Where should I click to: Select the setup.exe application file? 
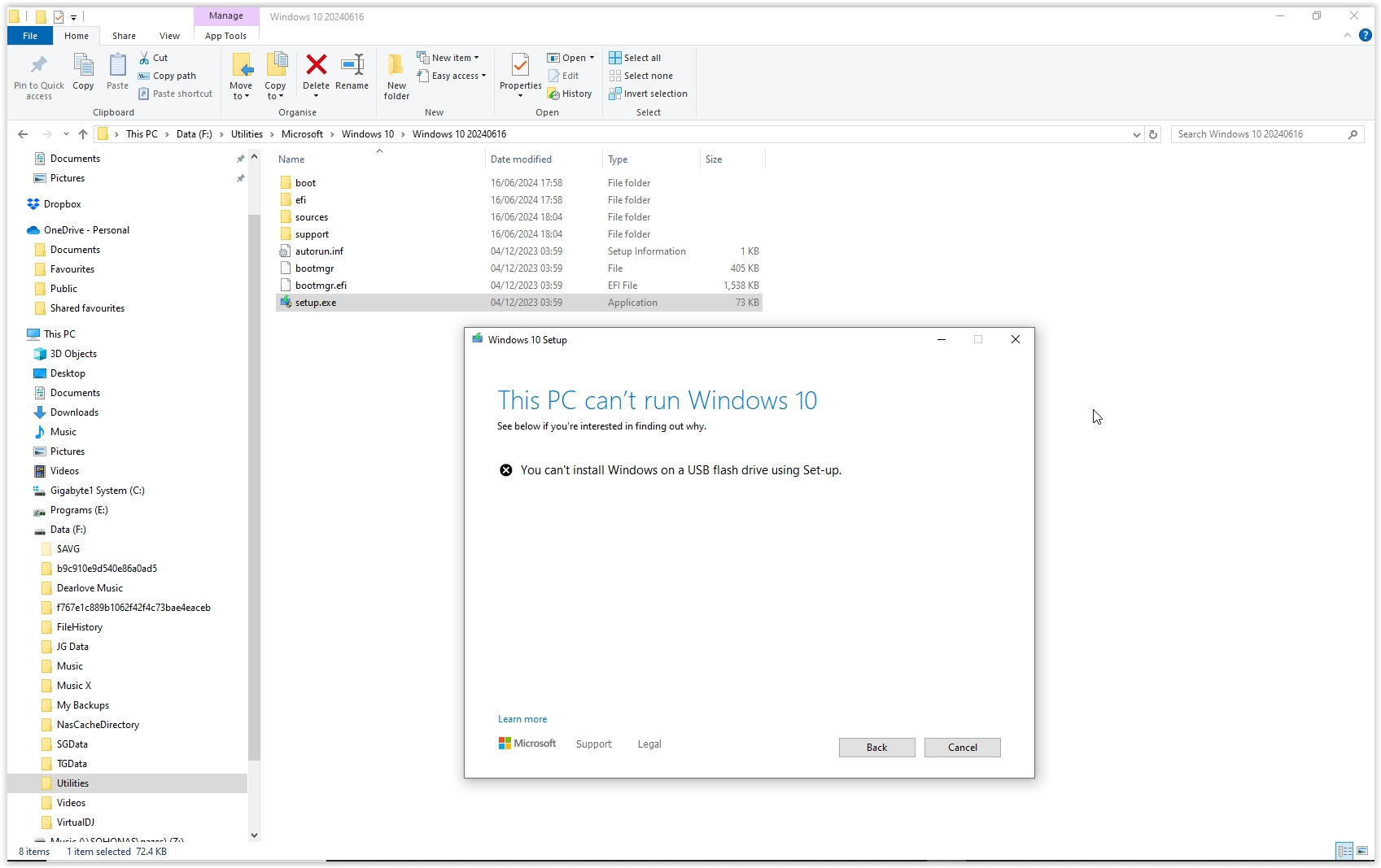(519, 303)
